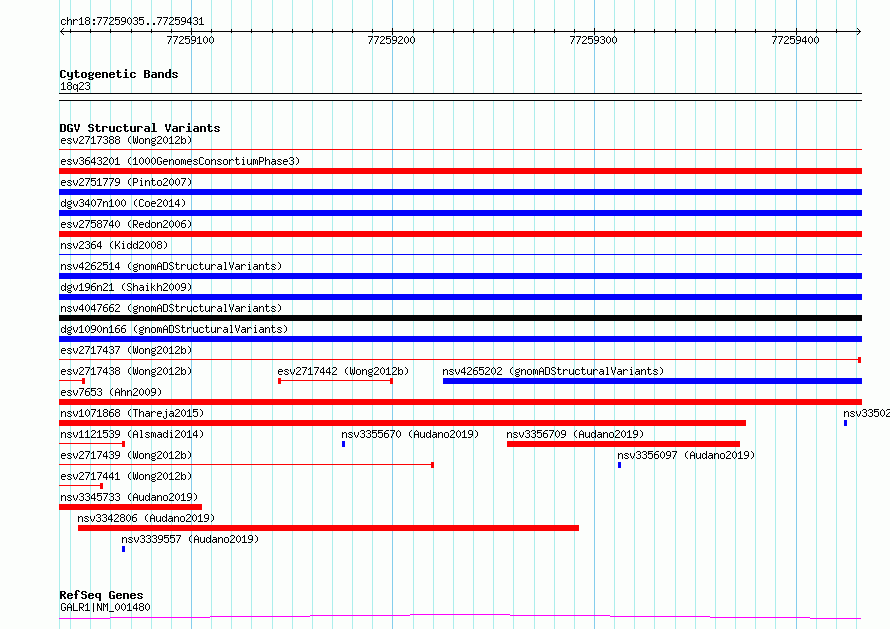
Task: Click the small blue nsv3355670 marker
Action: pyautogui.click(x=343, y=444)
